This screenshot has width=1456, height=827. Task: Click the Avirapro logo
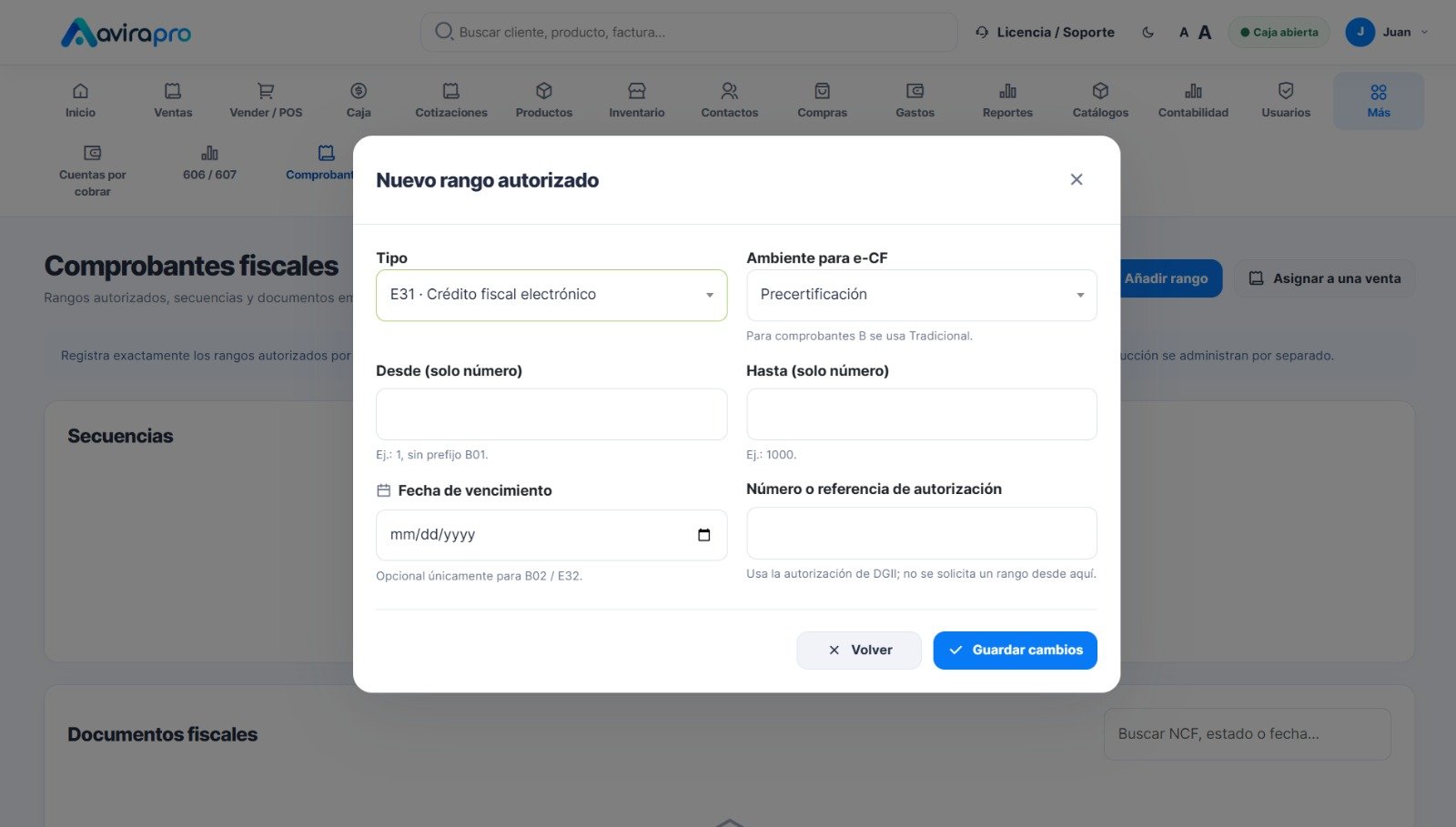[x=126, y=34]
